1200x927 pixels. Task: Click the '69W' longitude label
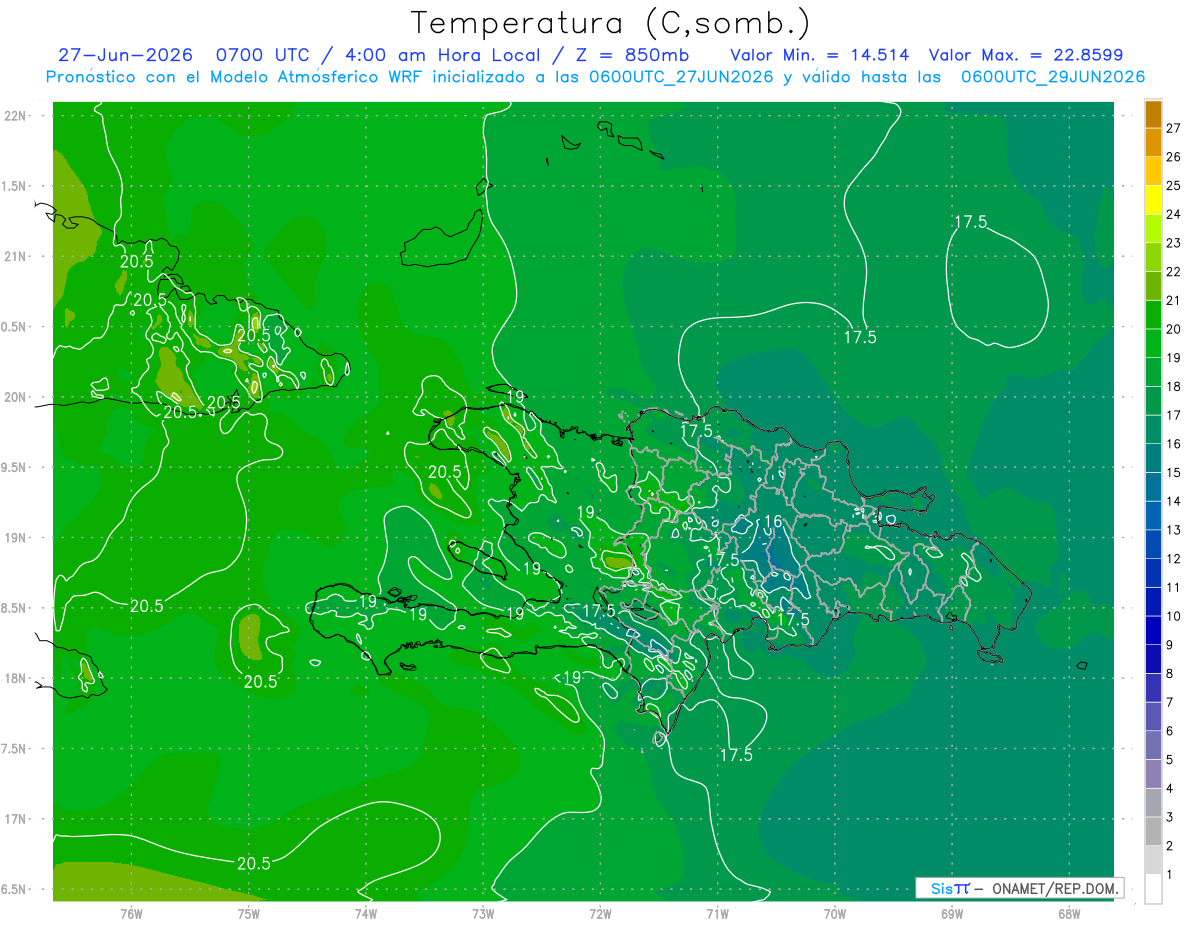click(951, 913)
